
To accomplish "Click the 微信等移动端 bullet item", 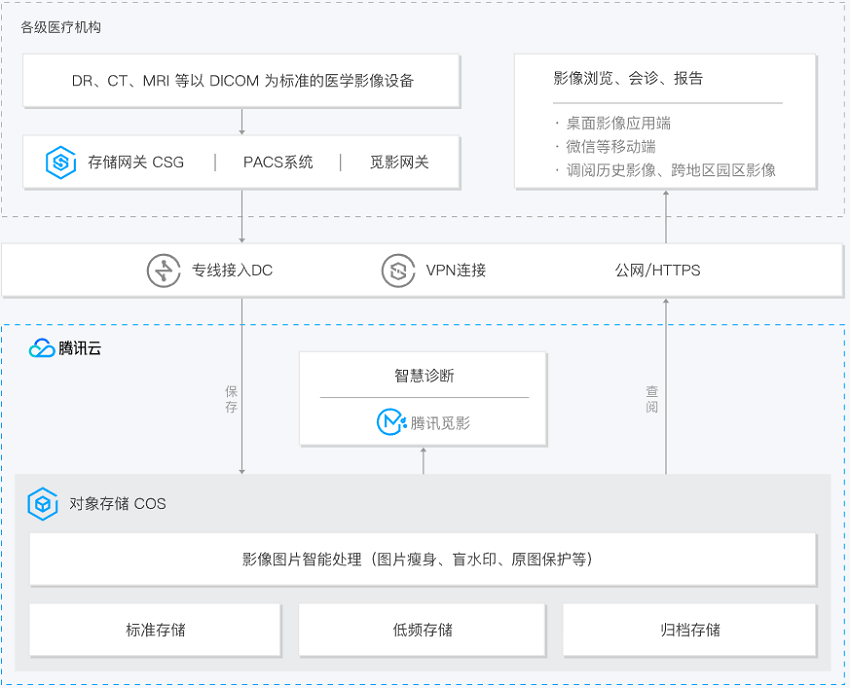I will (x=611, y=147).
